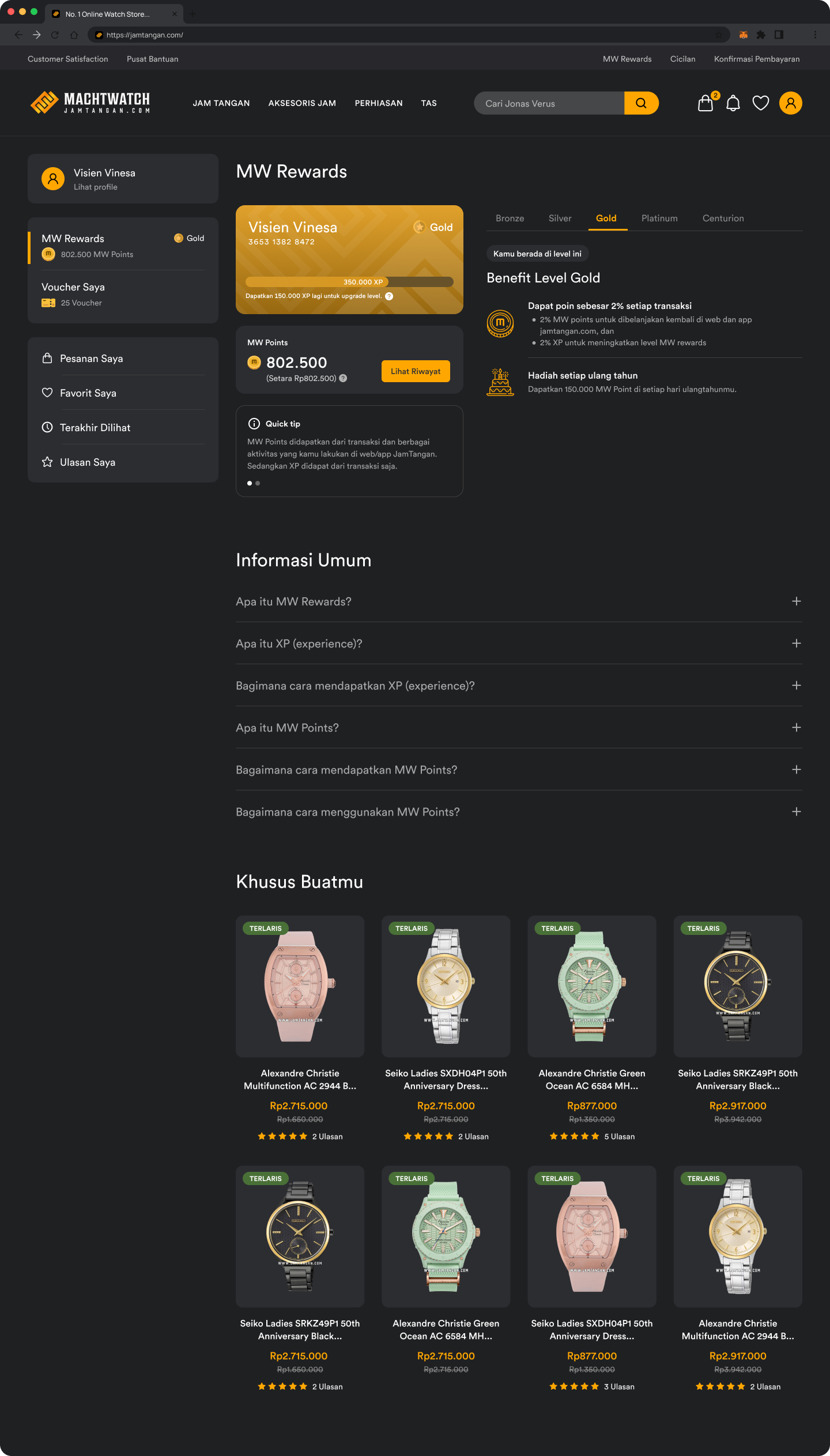Click the 350.000 XP progress bar
This screenshot has width=830, height=1456.
[x=349, y=282]
